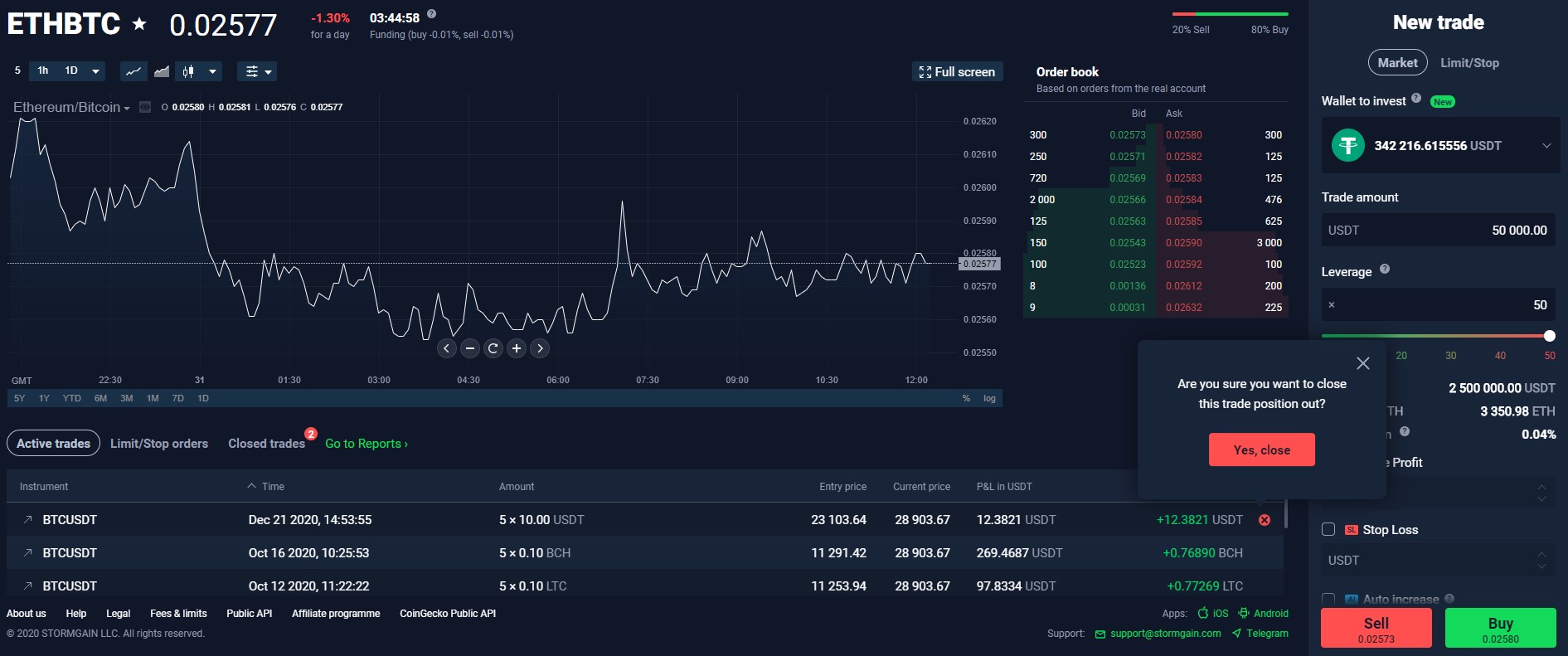Focus the Leverage multiplier input
This screenshot has height=656, width=1568.
[1440, 304]
